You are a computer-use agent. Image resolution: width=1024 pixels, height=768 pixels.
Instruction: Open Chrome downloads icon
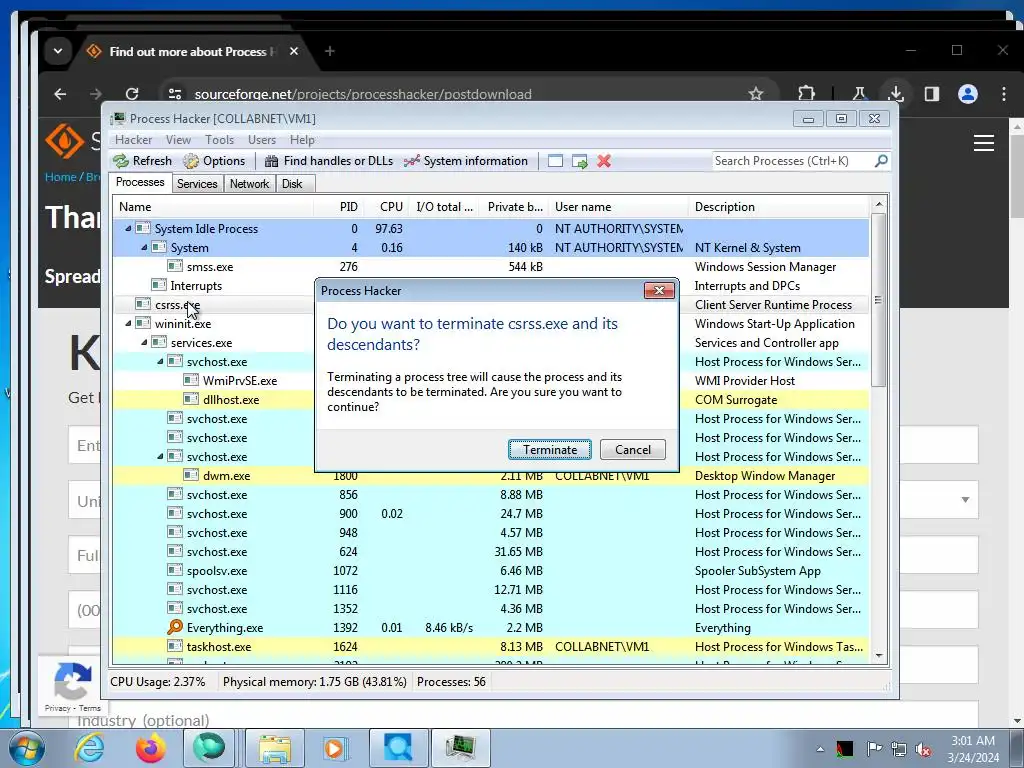896,94
